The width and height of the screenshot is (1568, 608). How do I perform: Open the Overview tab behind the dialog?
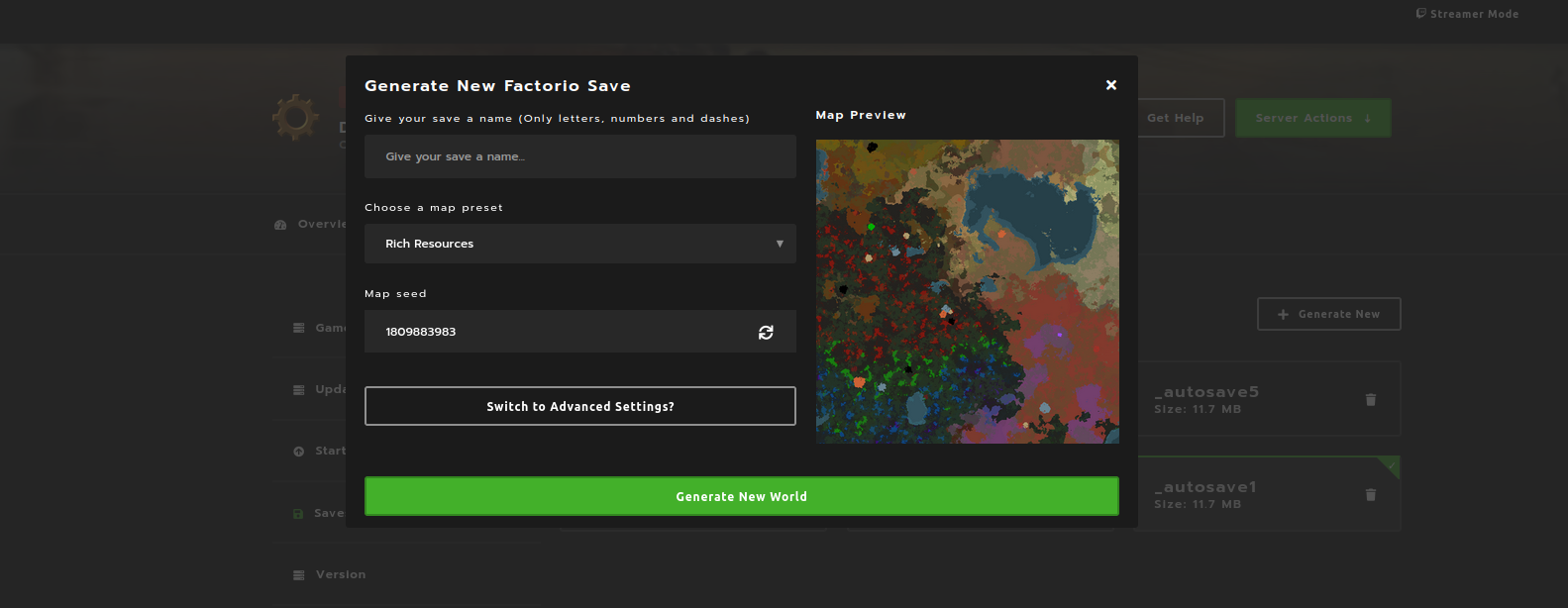(310, 224)
